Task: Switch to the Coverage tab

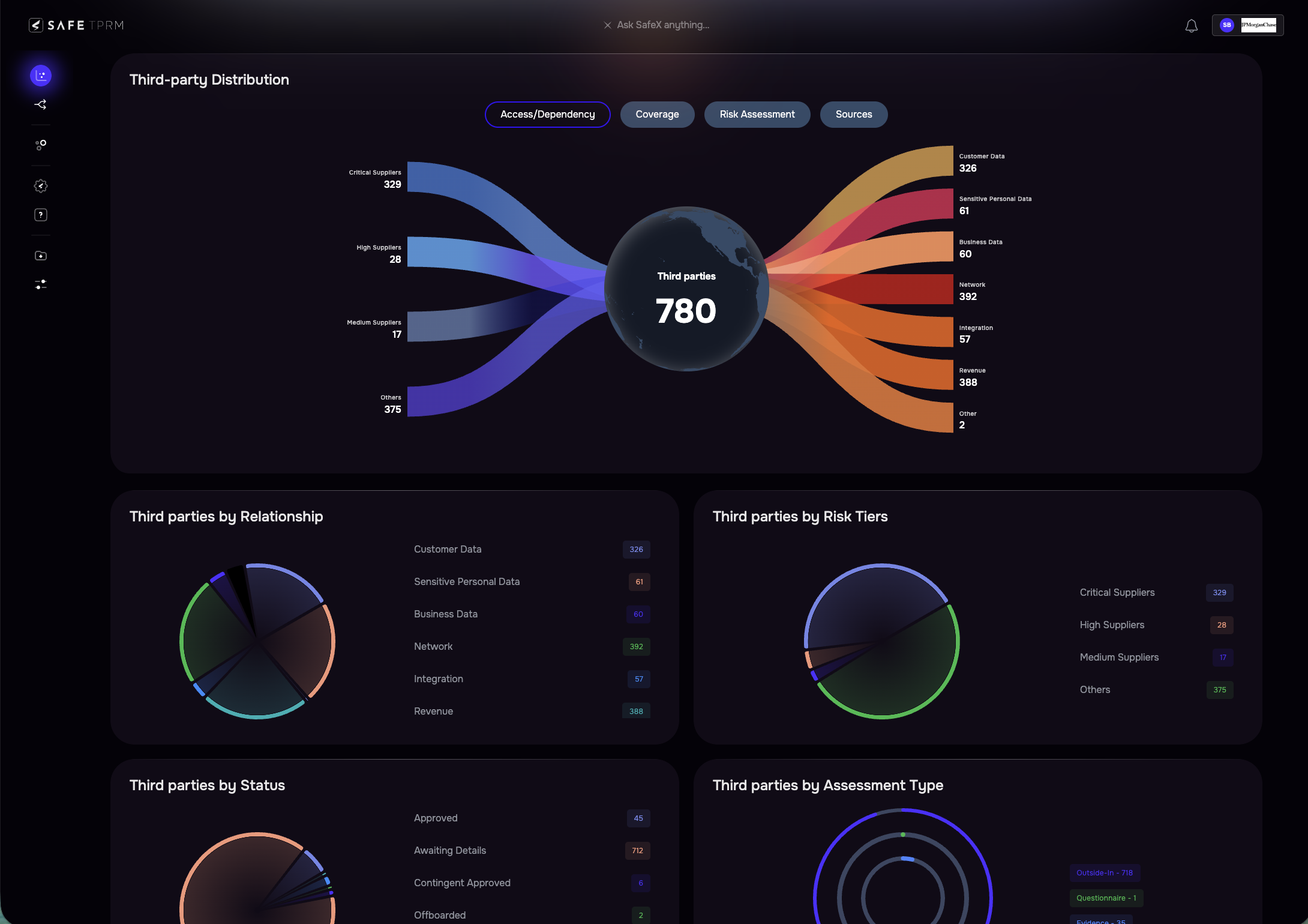Action: coord(657,114)
